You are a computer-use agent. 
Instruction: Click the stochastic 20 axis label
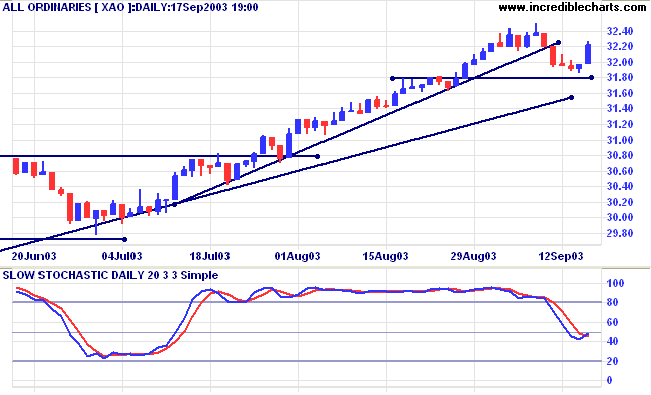click(613, 361)
